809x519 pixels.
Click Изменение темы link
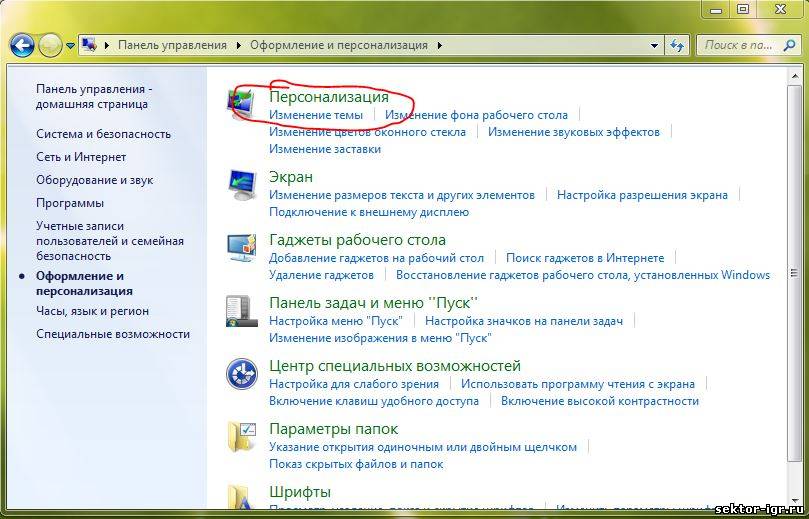pyautogui.click(x=316, y=115)
